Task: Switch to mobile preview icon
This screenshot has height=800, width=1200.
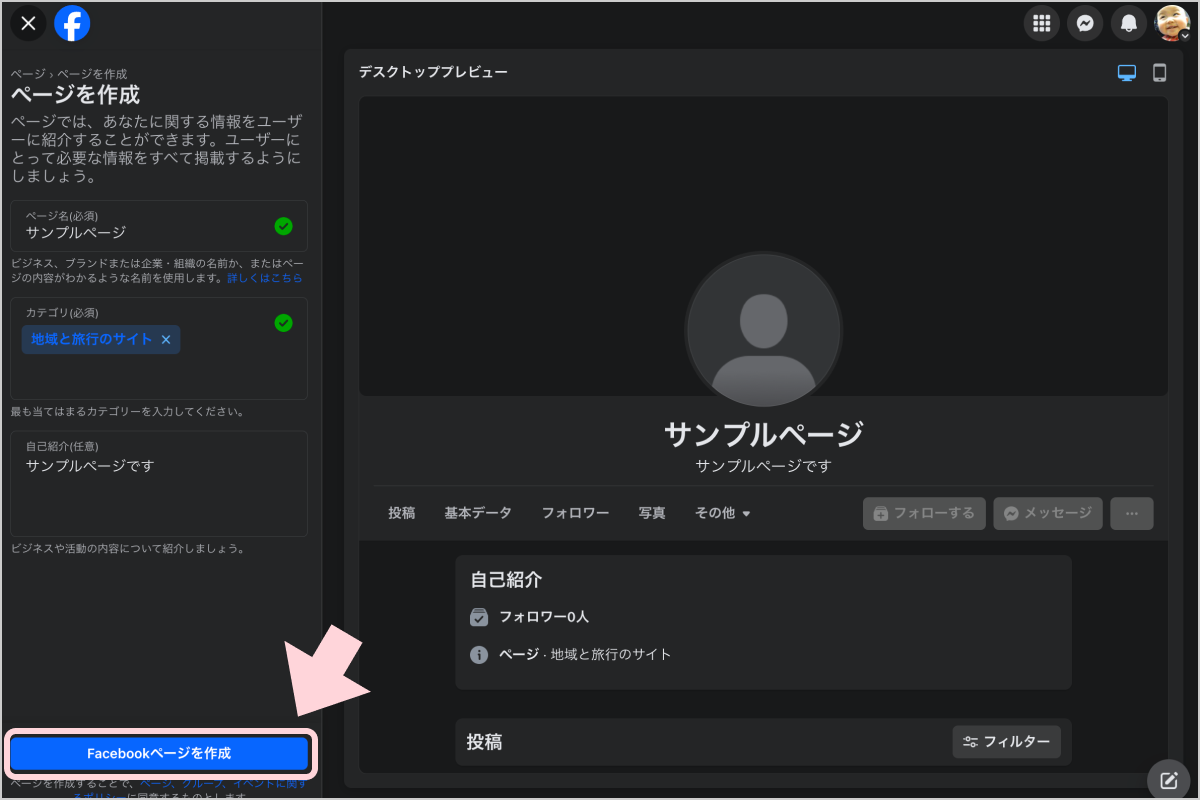Action: point(1159,73)
